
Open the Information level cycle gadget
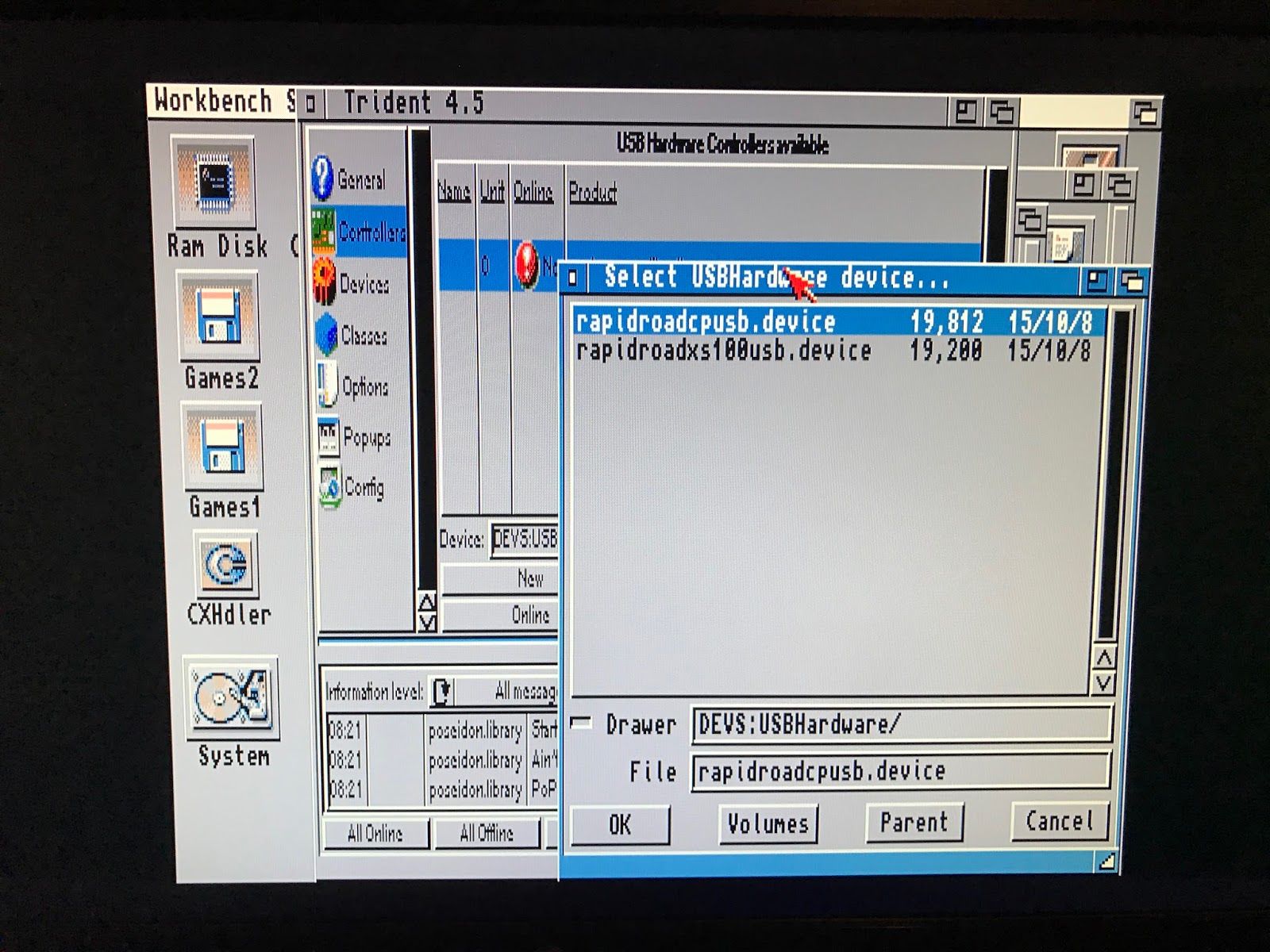(494, 692)
